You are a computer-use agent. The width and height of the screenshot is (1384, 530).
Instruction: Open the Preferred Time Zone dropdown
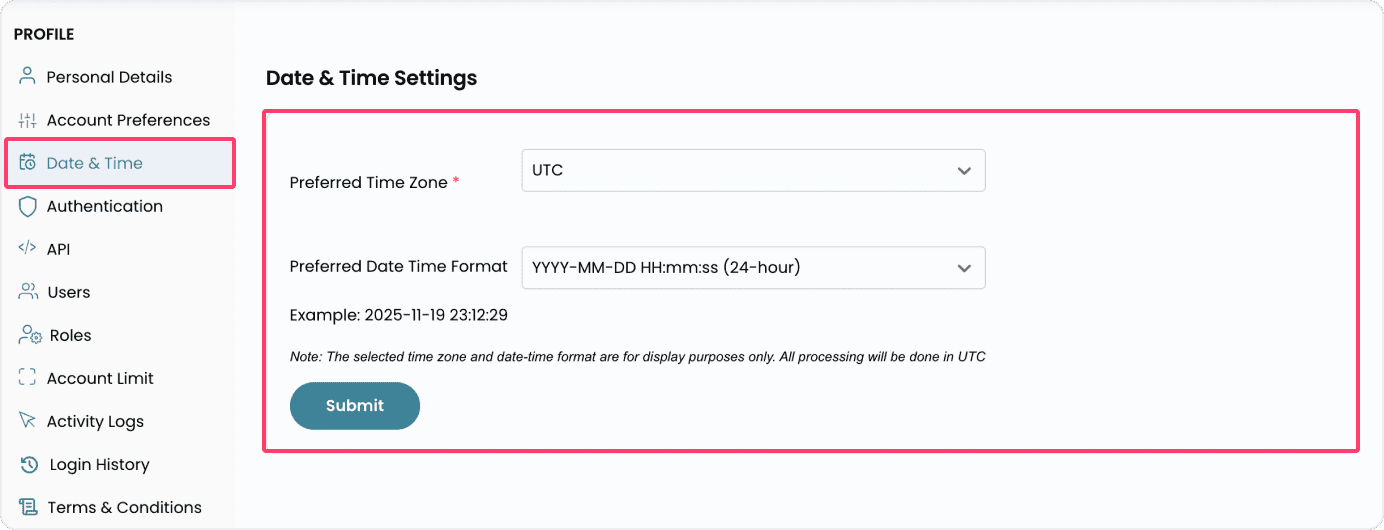752,170
